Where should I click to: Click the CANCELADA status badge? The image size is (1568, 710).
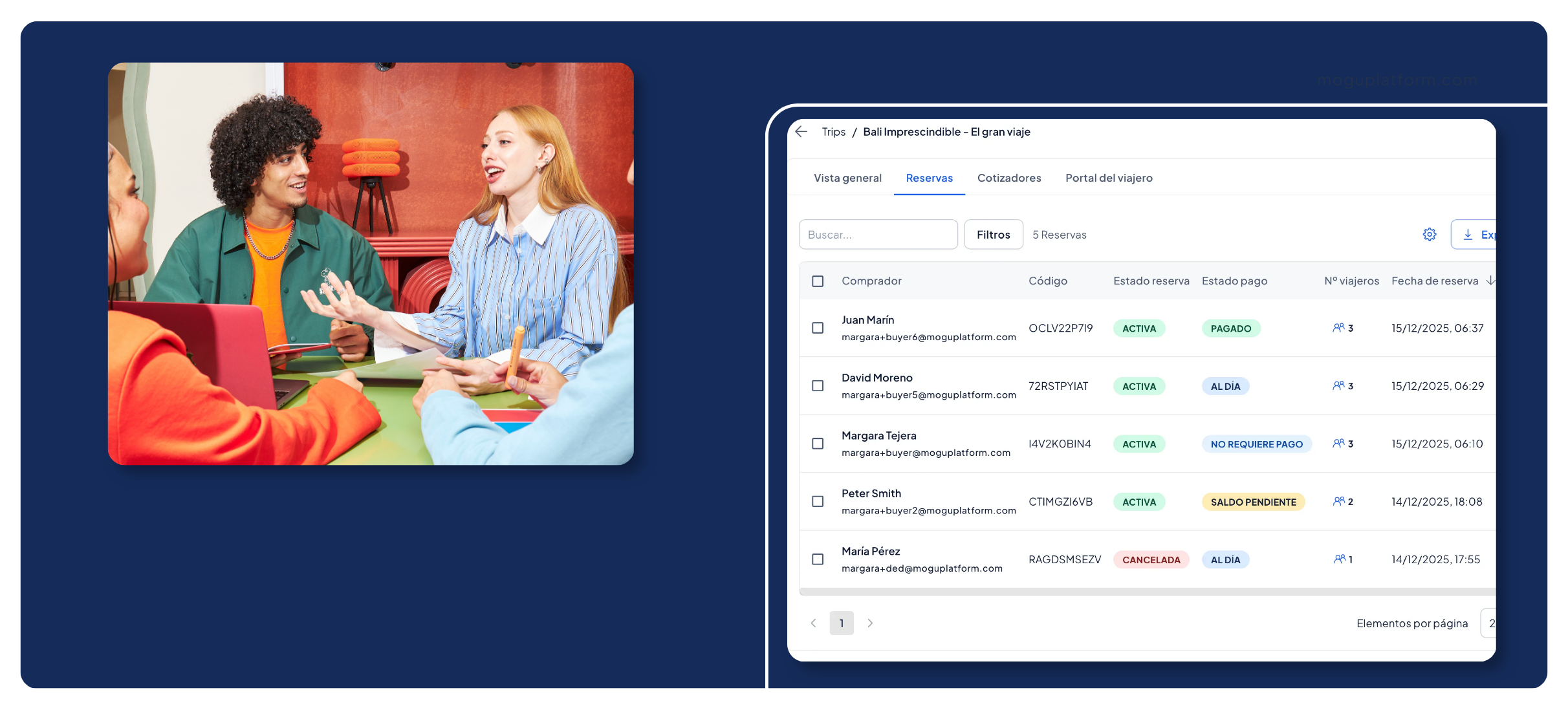click(x=1151, y=559)
